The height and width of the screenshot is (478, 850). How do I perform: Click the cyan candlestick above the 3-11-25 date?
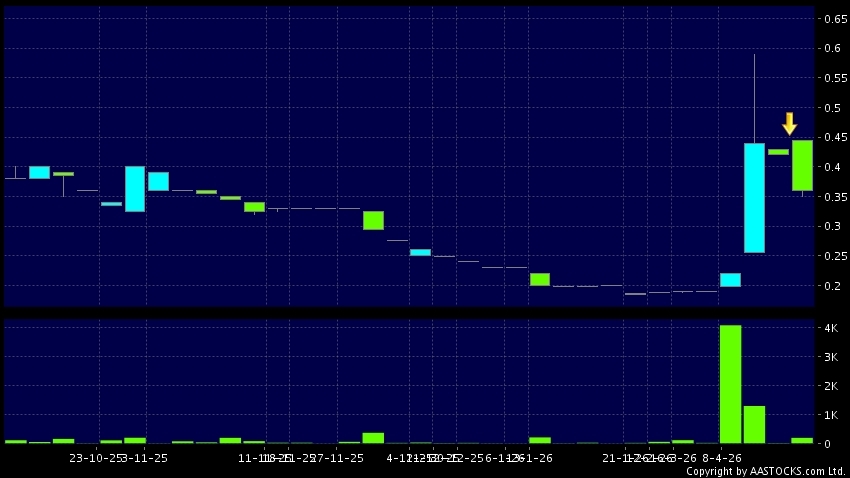[135, 189]
